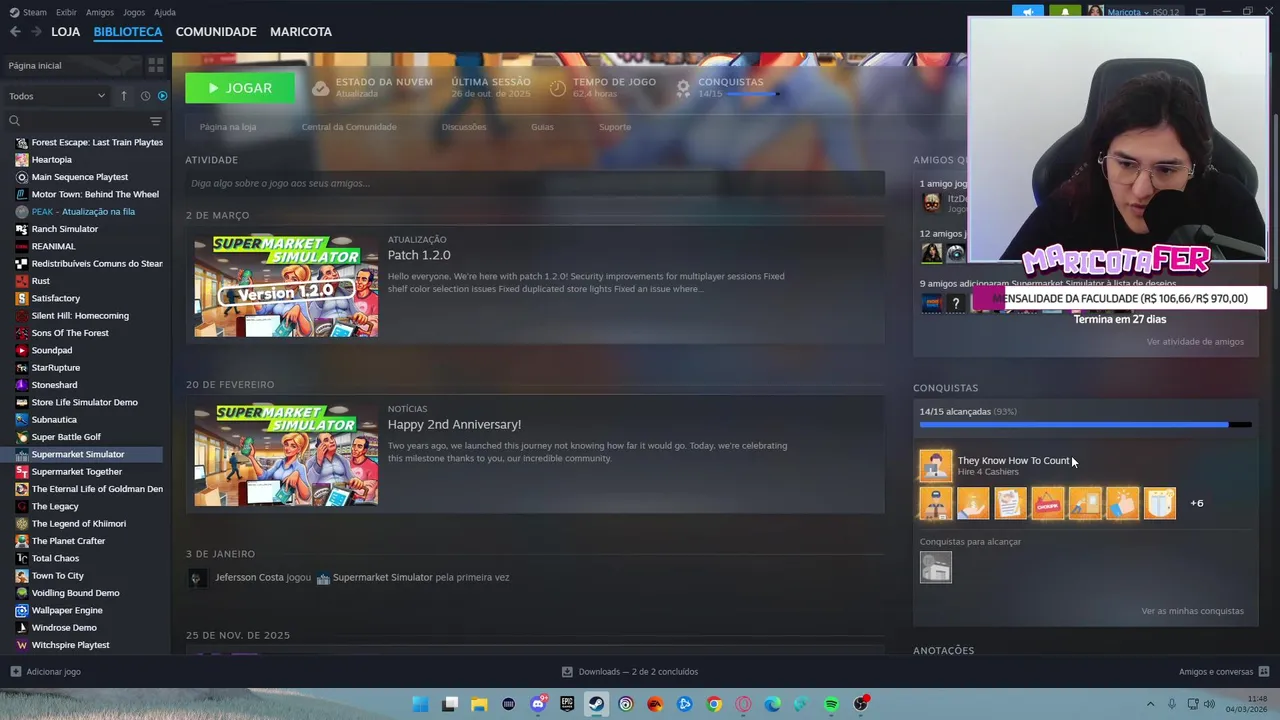Viewport: 1280px width, 720px height.
Task: Open the signed contract achievement icon
Action: [x=1010, y=503]
